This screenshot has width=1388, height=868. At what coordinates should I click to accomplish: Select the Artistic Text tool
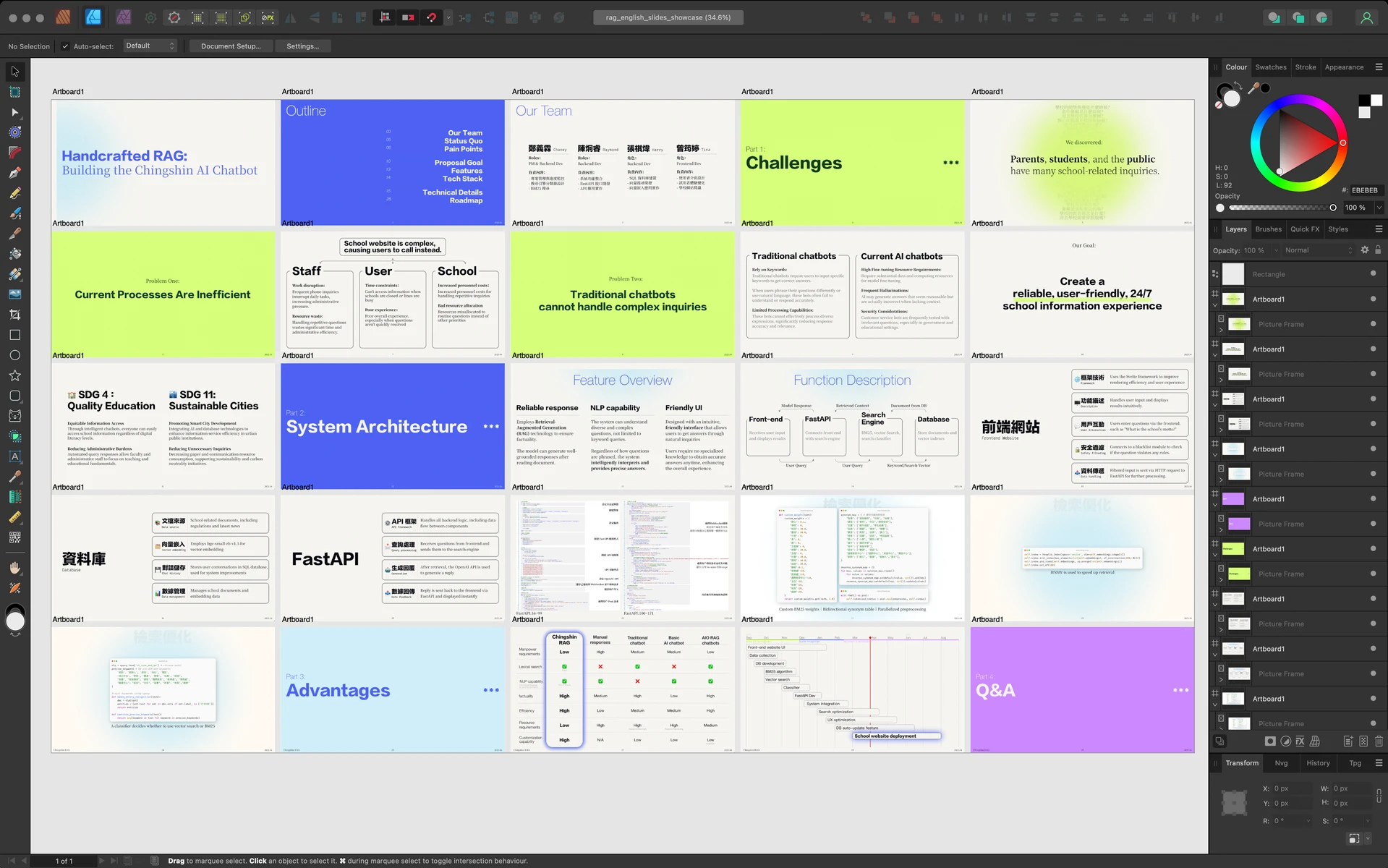click(14, 456)
